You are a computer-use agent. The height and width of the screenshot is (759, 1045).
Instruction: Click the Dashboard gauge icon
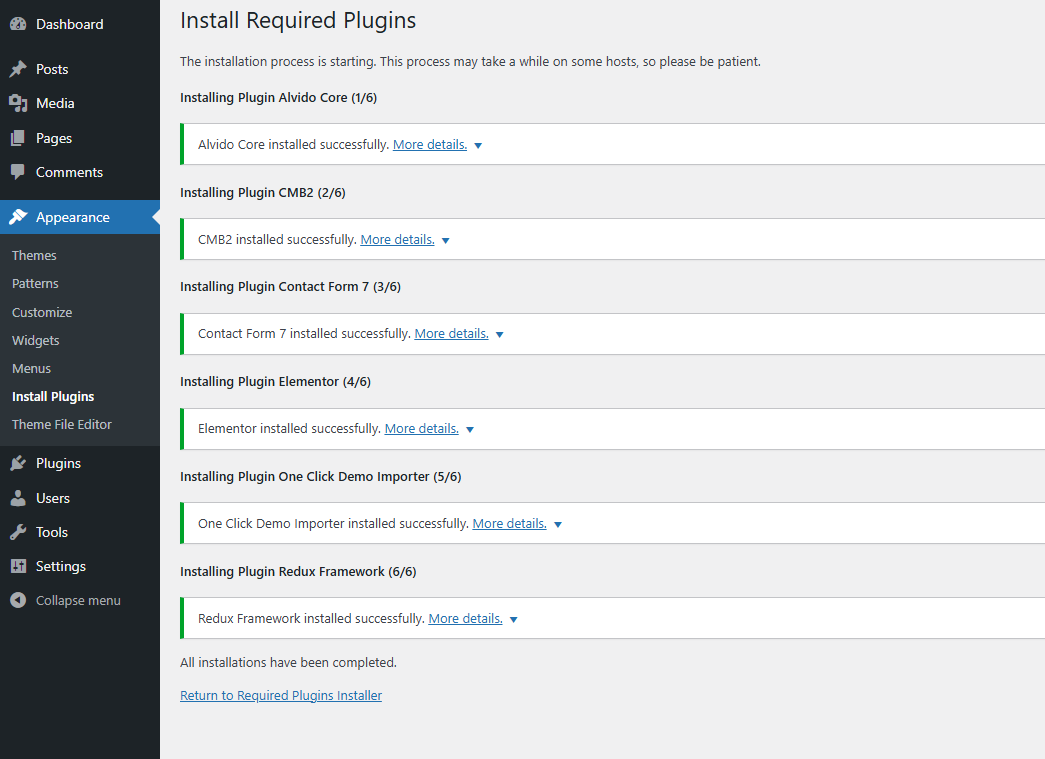coord(18,24)
